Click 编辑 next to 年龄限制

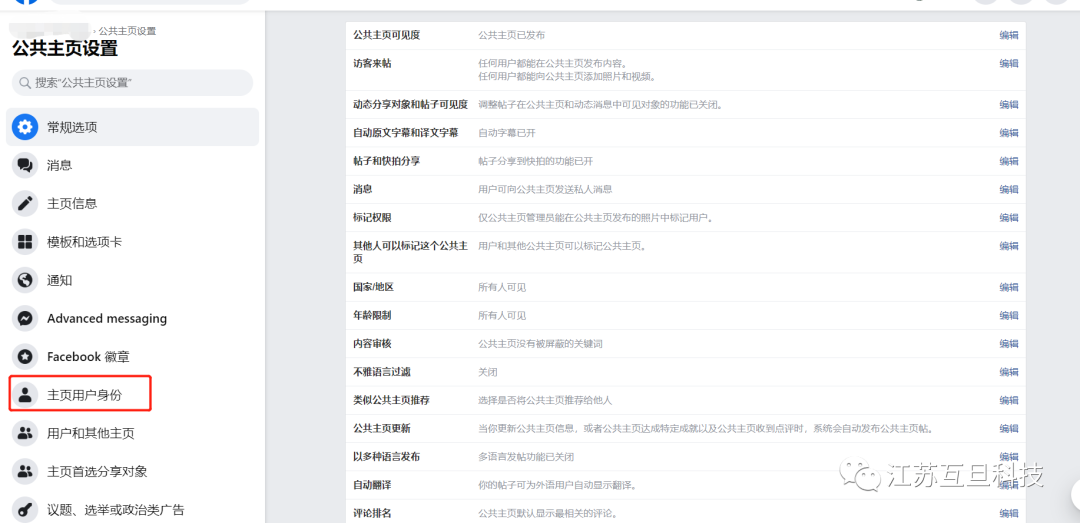pyautogui.click(x=1008, y=315)
